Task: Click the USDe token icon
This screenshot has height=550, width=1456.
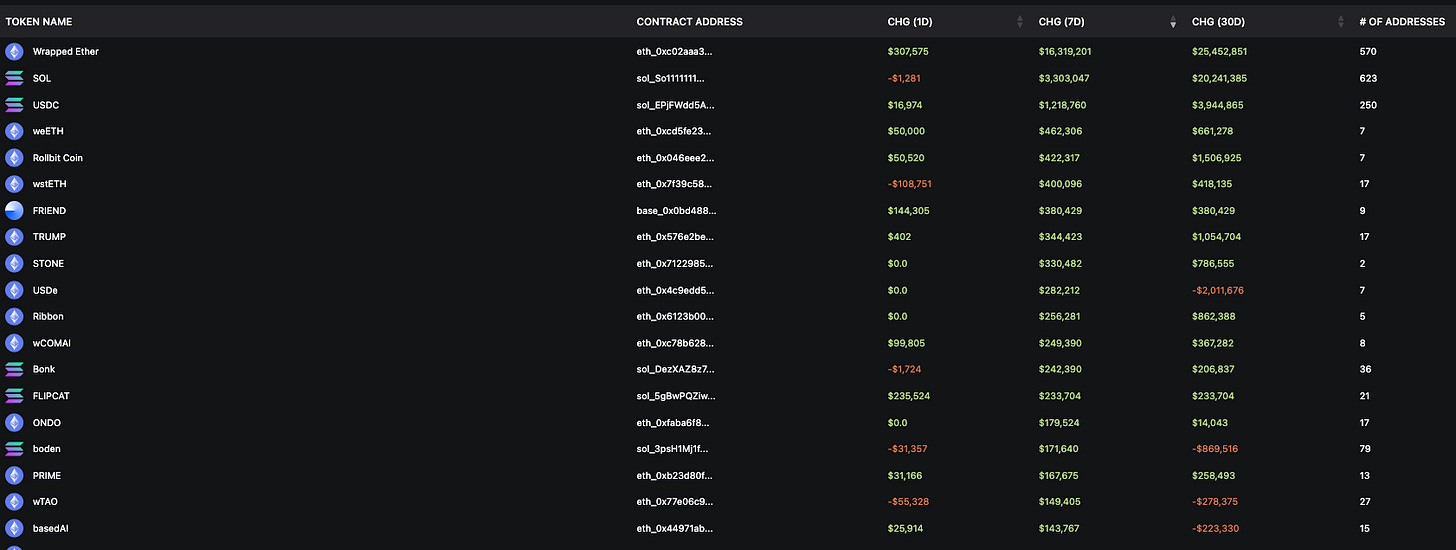Action: [x=14, y=290]
